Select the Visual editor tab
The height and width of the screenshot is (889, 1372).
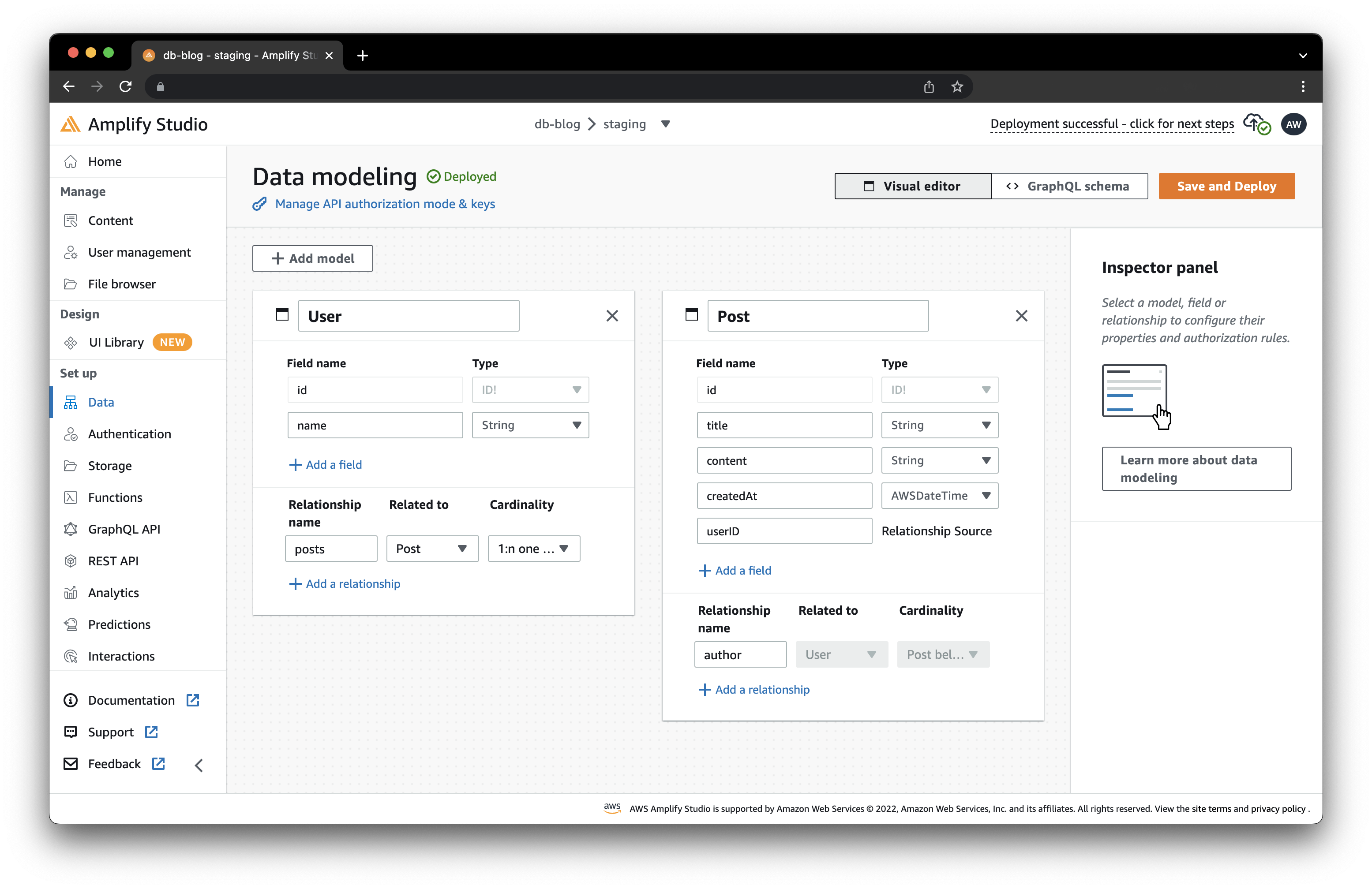point(910,186)
